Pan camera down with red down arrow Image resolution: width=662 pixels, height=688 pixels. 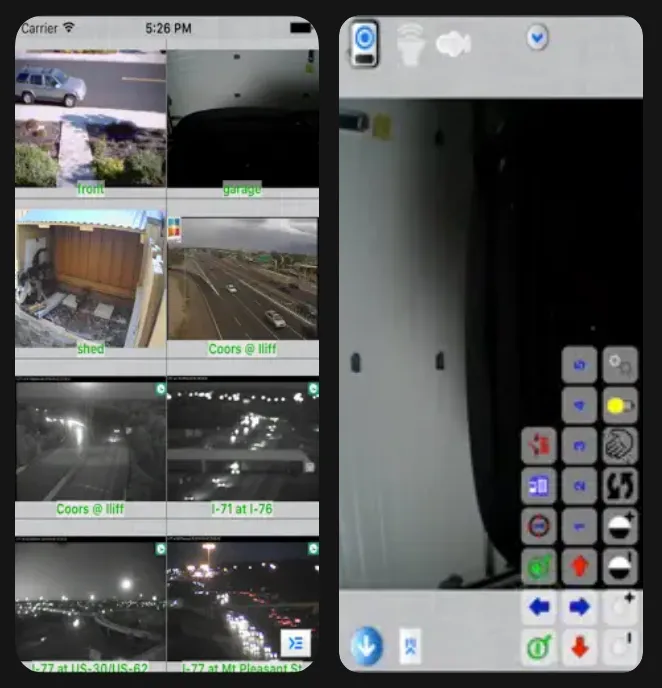click(x=579, y=646)
